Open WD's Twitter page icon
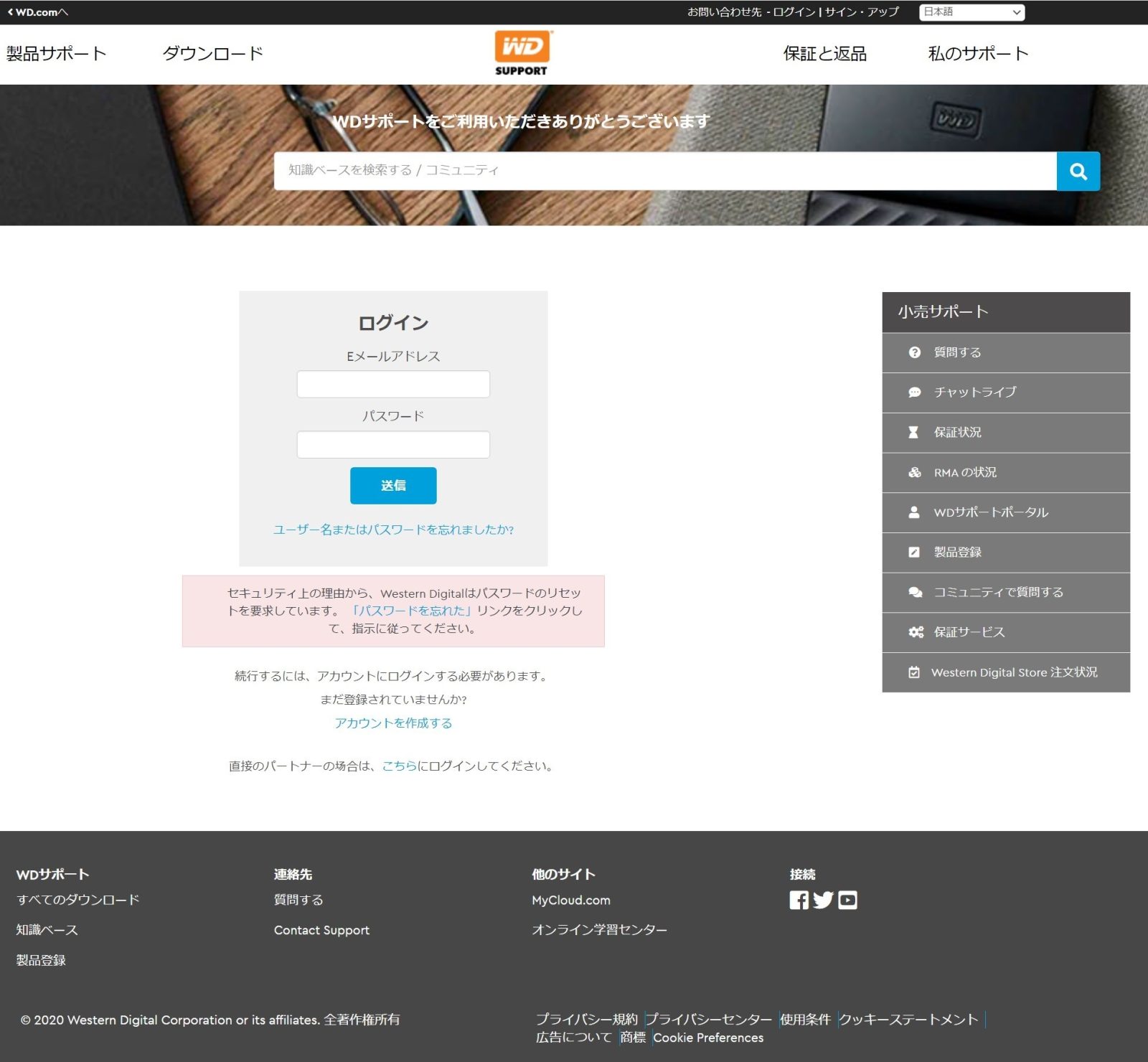This screenshot has width=1148, height=1062. click(823, 900)
